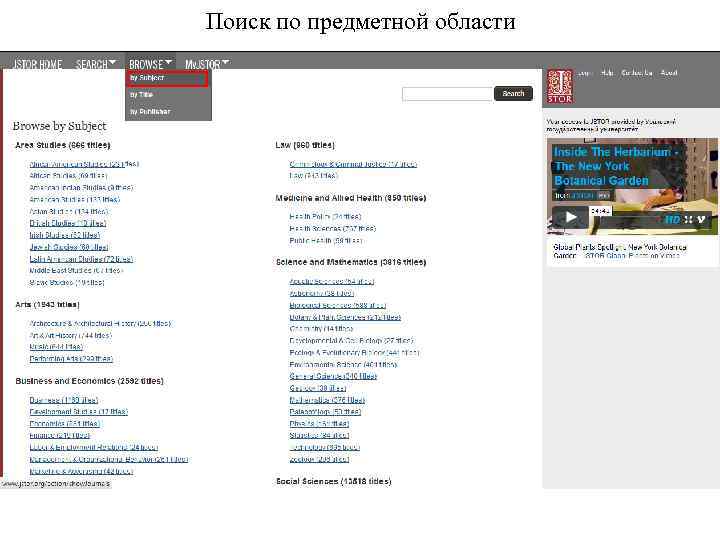Select by Title in Browse menu

[141, 95]
